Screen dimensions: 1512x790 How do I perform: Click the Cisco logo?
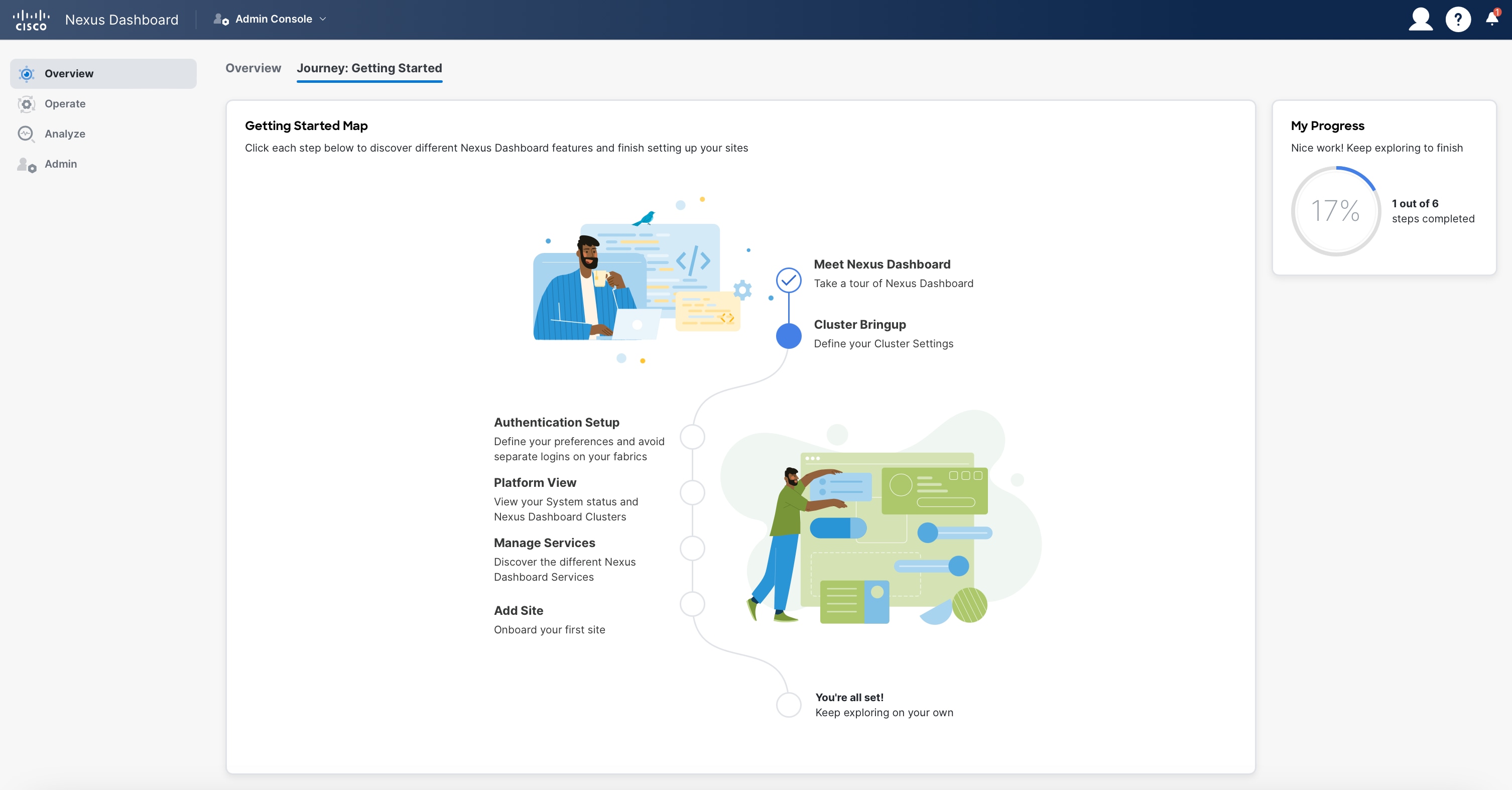[31, 20]
